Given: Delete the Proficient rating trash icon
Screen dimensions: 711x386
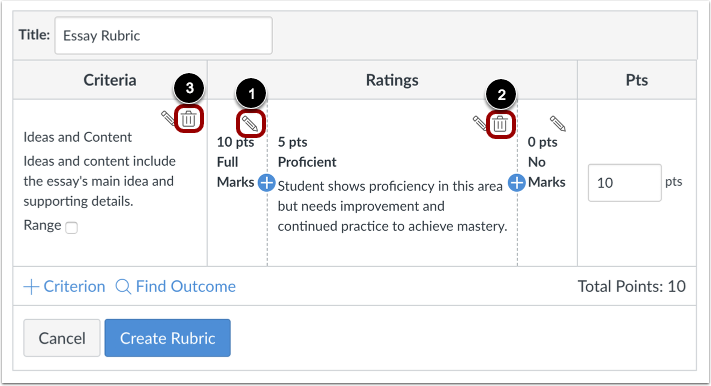Looking at the screenshot, I should [x=500, y=124].
